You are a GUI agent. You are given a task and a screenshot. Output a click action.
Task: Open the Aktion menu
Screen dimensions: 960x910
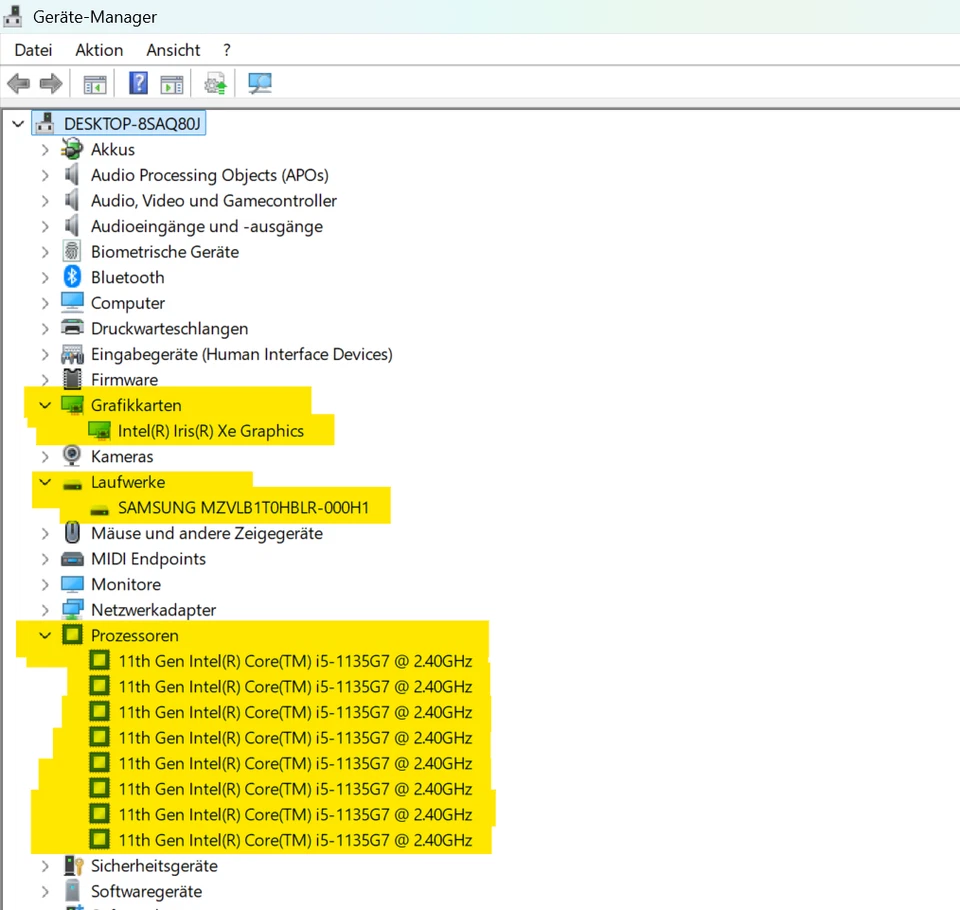pyautogui.click(x=99, y=50)
